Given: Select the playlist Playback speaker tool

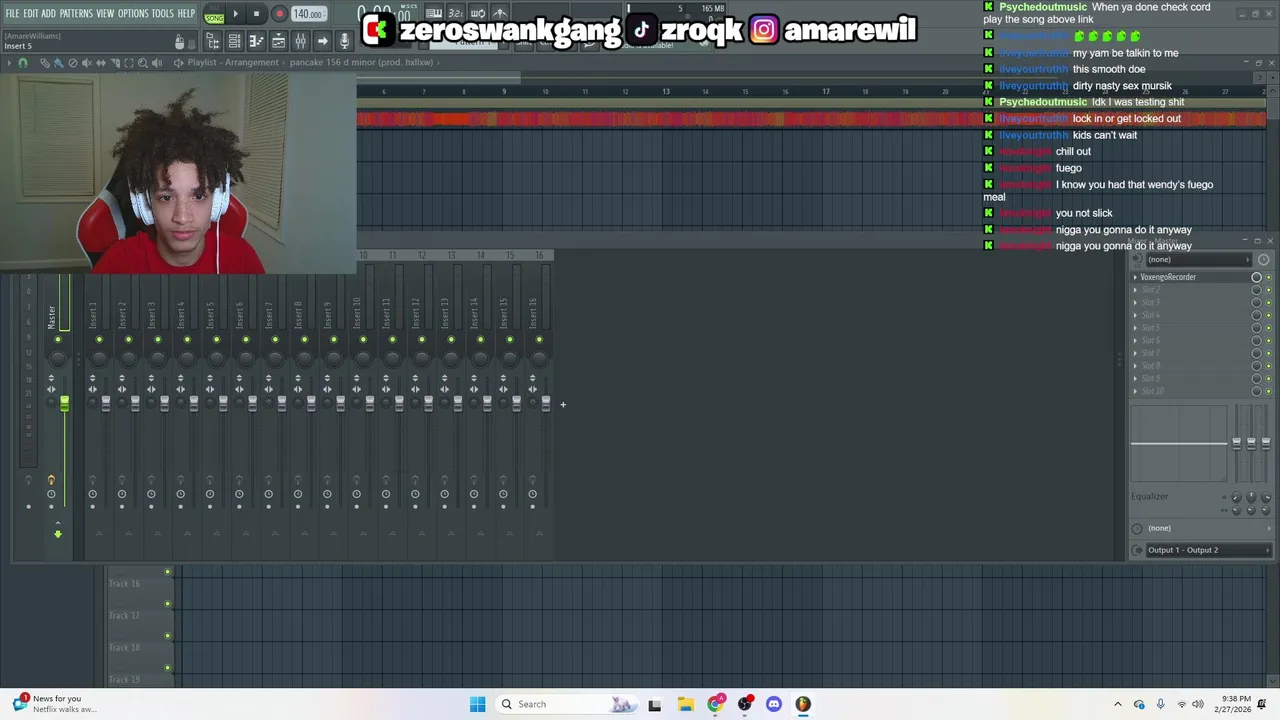Looking at the screenshot, I should coord(156,63).
